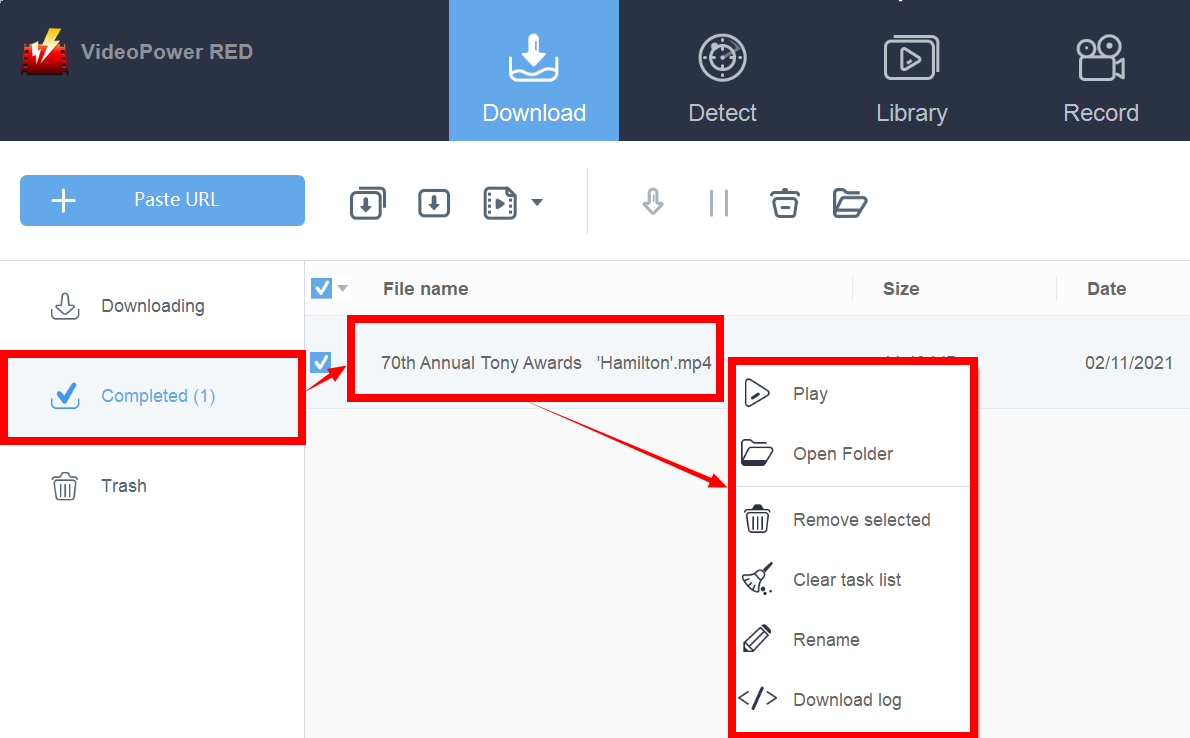Go to the Record tab
The width and height of the screenshot is (1190, 738).
[x=1100, y=78]
